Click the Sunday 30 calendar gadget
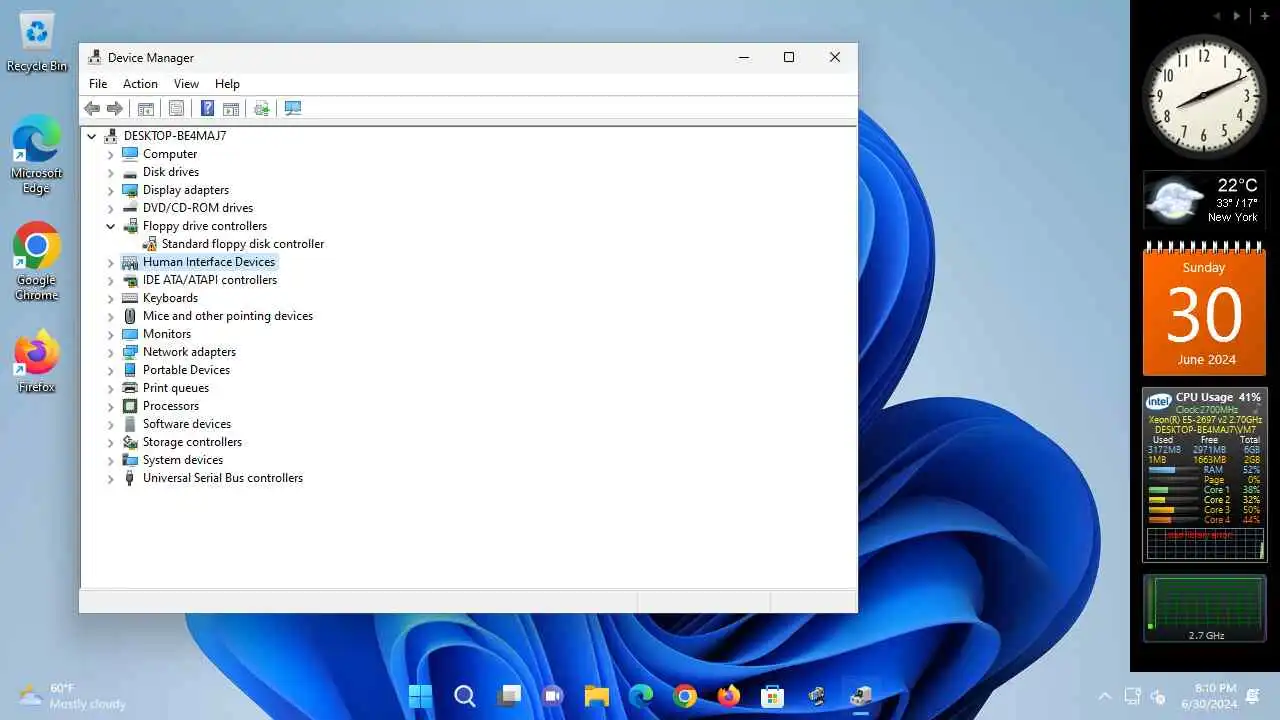This screenshot has width=1280, height=720. pyautogui.click(x=1204, y=310)
